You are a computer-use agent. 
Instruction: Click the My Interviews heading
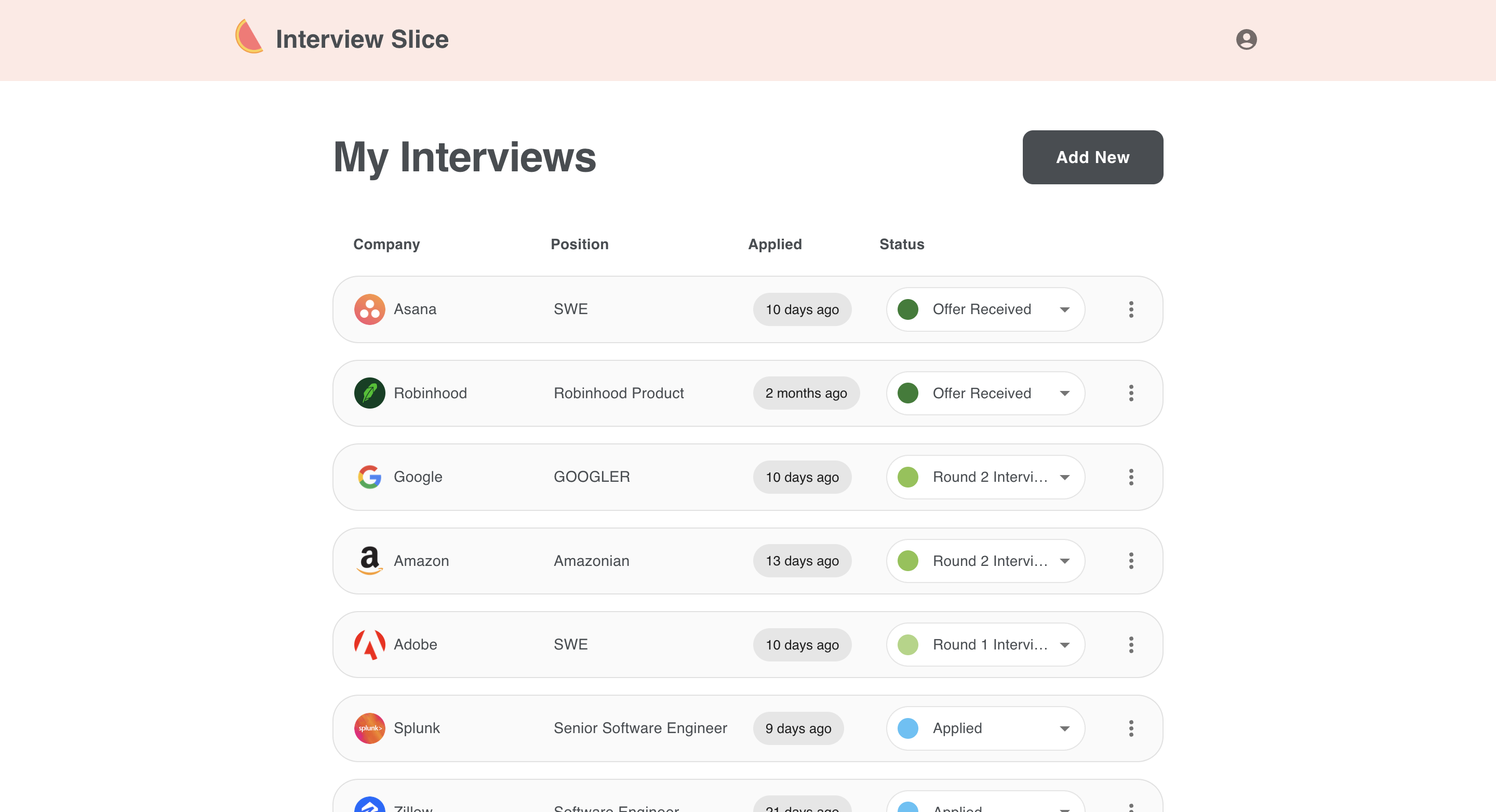point(464,158)
